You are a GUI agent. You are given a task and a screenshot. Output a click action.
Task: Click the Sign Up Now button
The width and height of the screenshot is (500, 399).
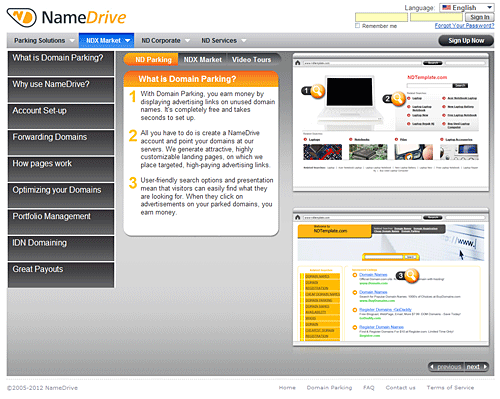pos(466,40)
